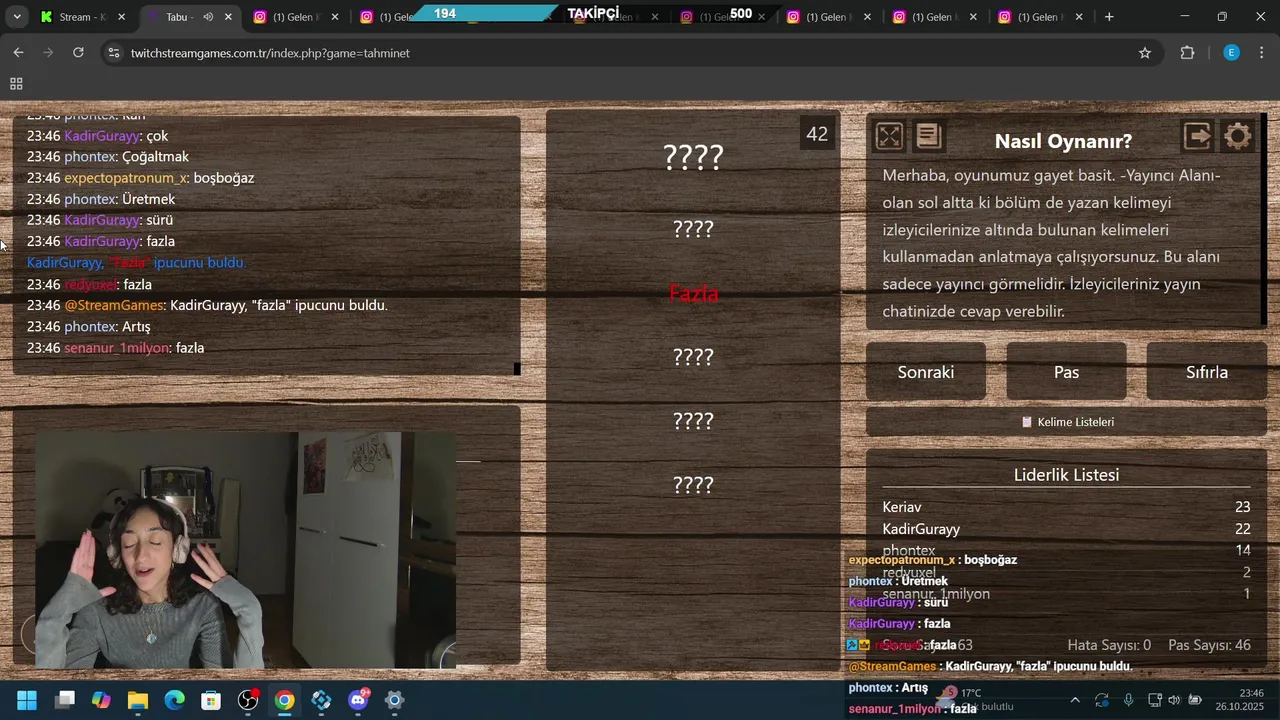The width and height of the screenshot is (1280, 720).
Task: Click the Pas button
Action: tap(1066, 372)
